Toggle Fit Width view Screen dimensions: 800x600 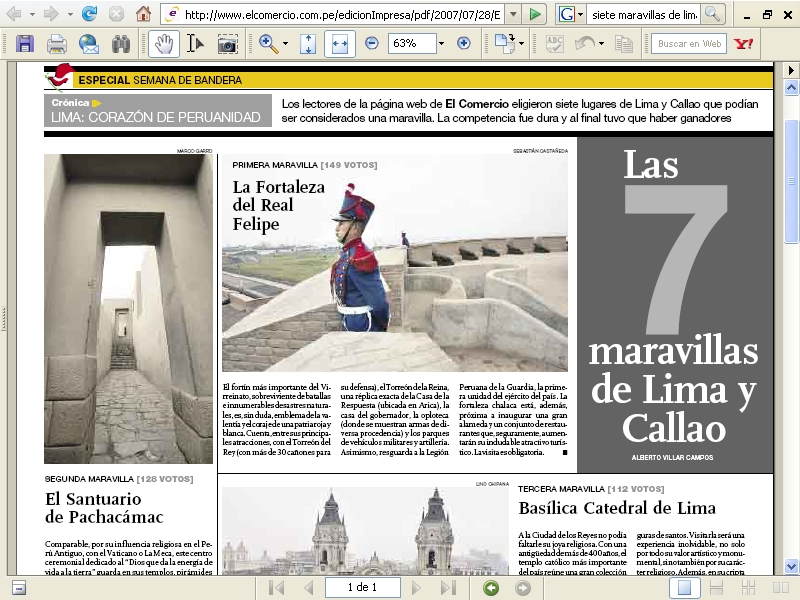click(x=339, y=43)
